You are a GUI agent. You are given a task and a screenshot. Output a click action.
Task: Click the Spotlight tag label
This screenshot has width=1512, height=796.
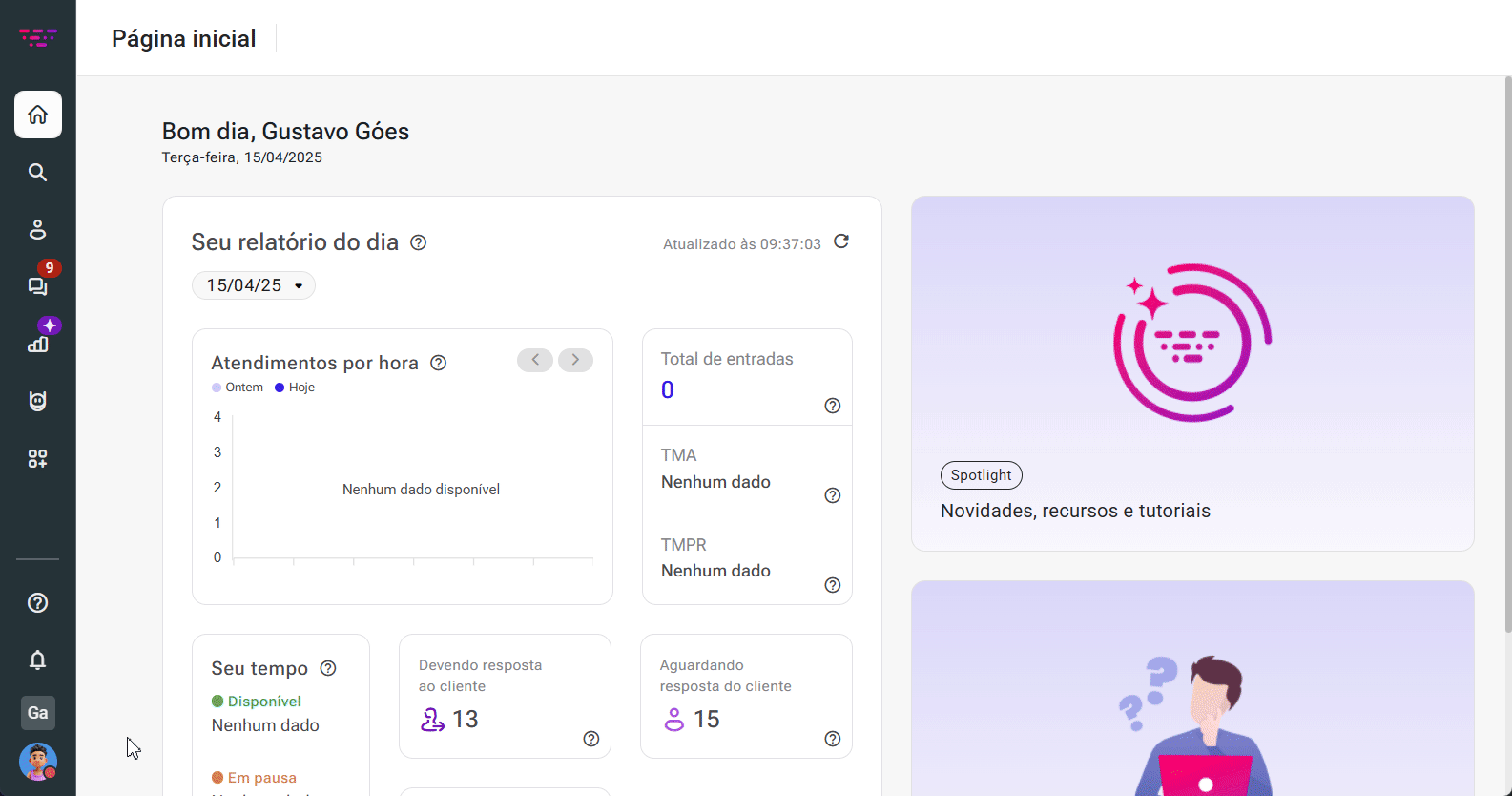point(981,475)
